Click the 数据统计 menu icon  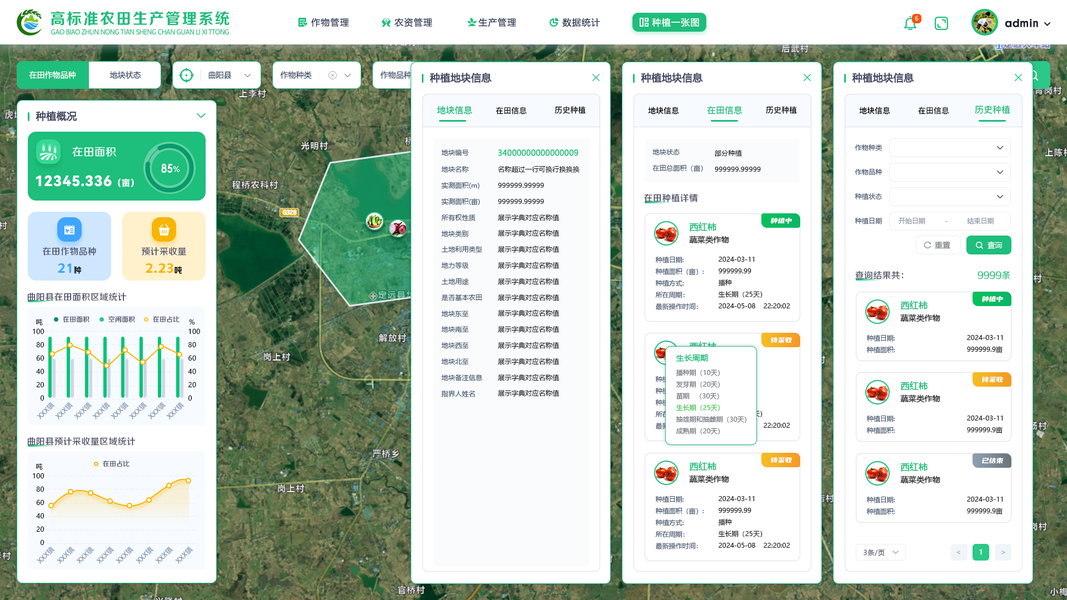[x=554, y=22]
